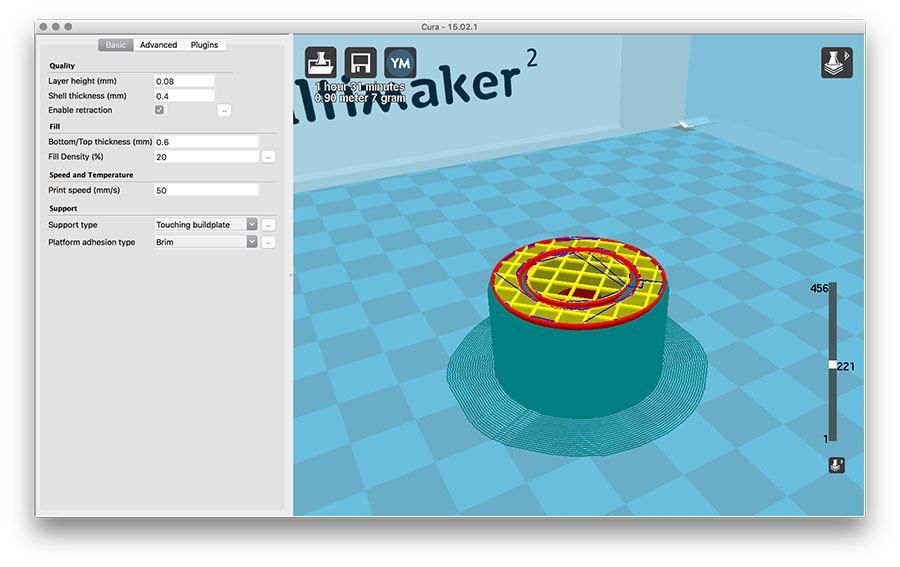900x567 pixels.
Task: Click the Bottom/Top thickness input field
Action: click(206, 142)
